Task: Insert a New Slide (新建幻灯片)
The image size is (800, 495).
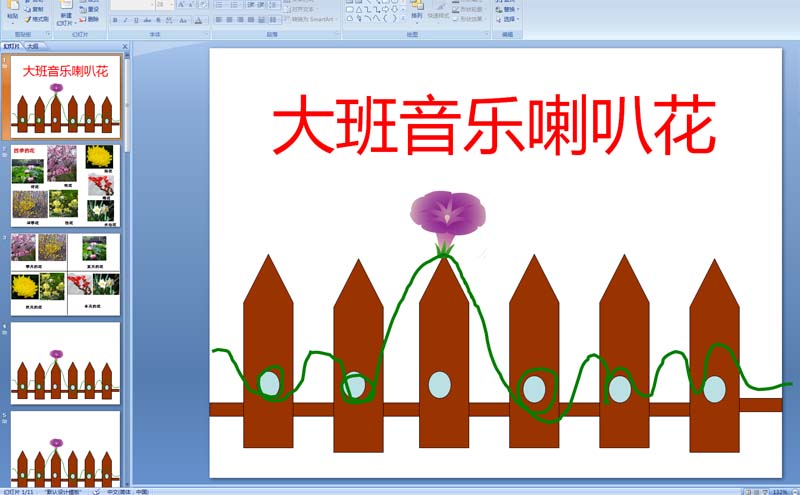Action: (65, 13)
